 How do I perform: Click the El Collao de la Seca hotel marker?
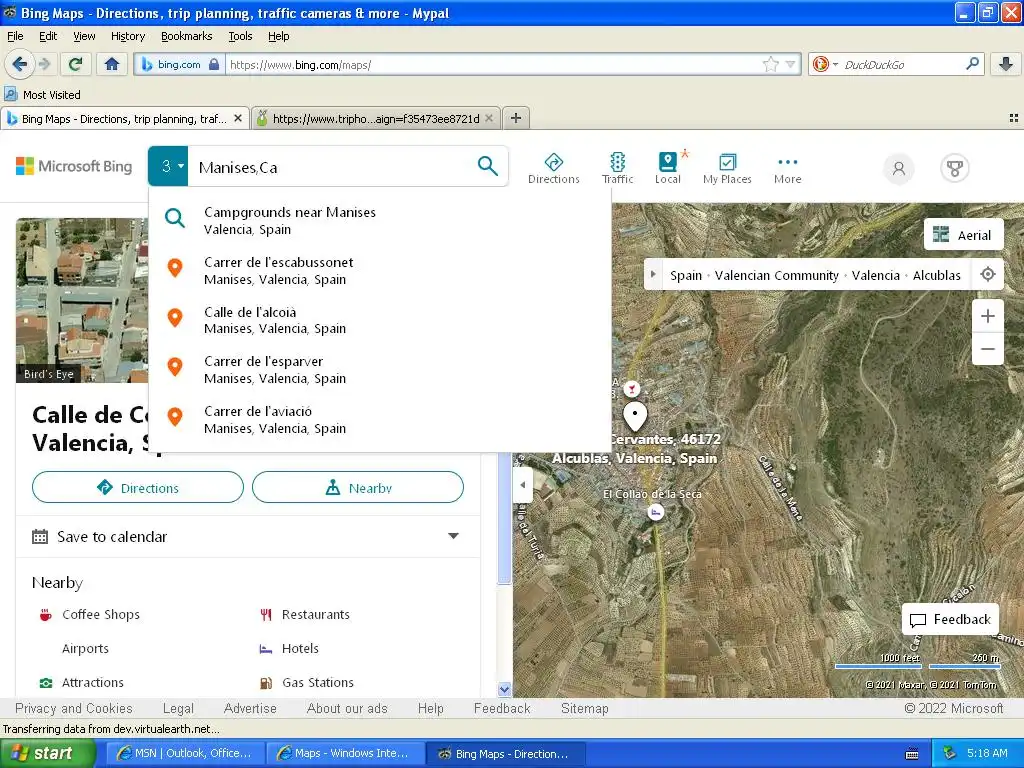point(656,512)
